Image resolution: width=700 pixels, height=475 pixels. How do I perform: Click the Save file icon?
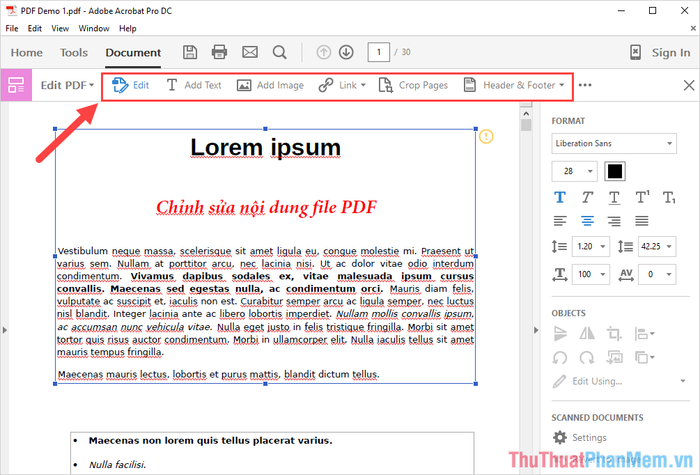tap(191, 52)
